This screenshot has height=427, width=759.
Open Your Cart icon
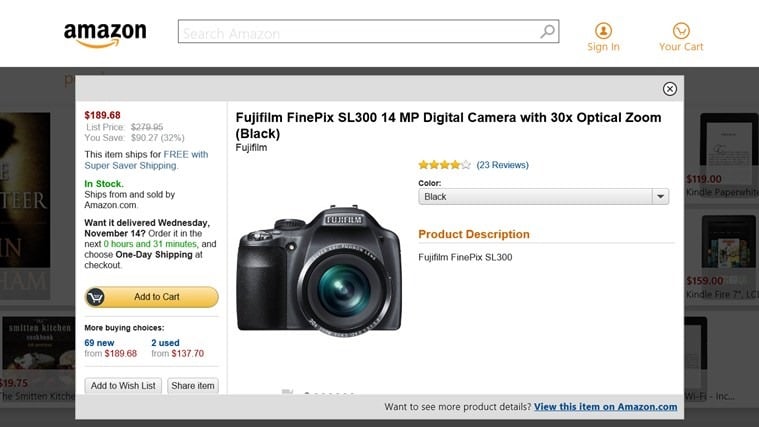(x=681, y=31)
